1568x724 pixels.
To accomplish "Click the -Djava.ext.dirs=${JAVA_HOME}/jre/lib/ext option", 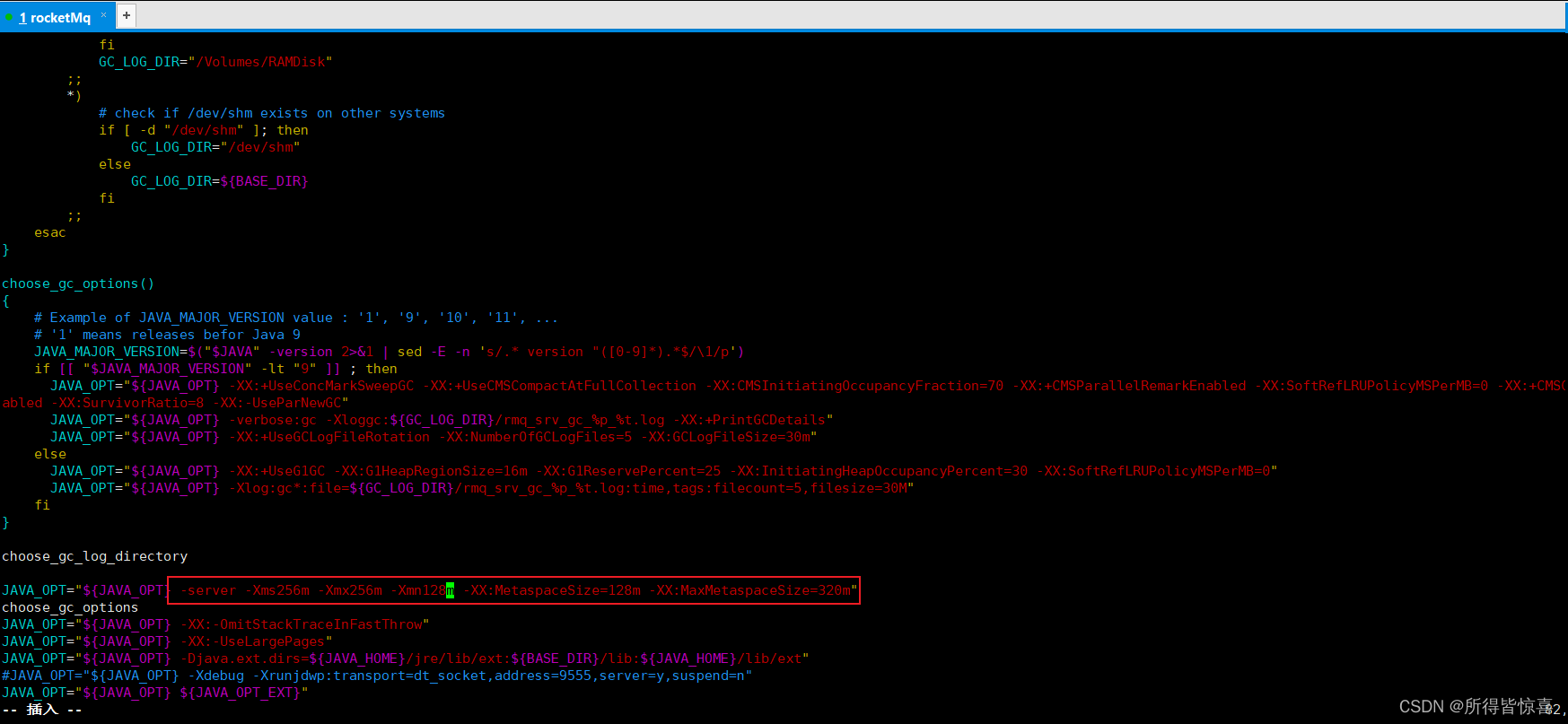I will tap(341, 659).
